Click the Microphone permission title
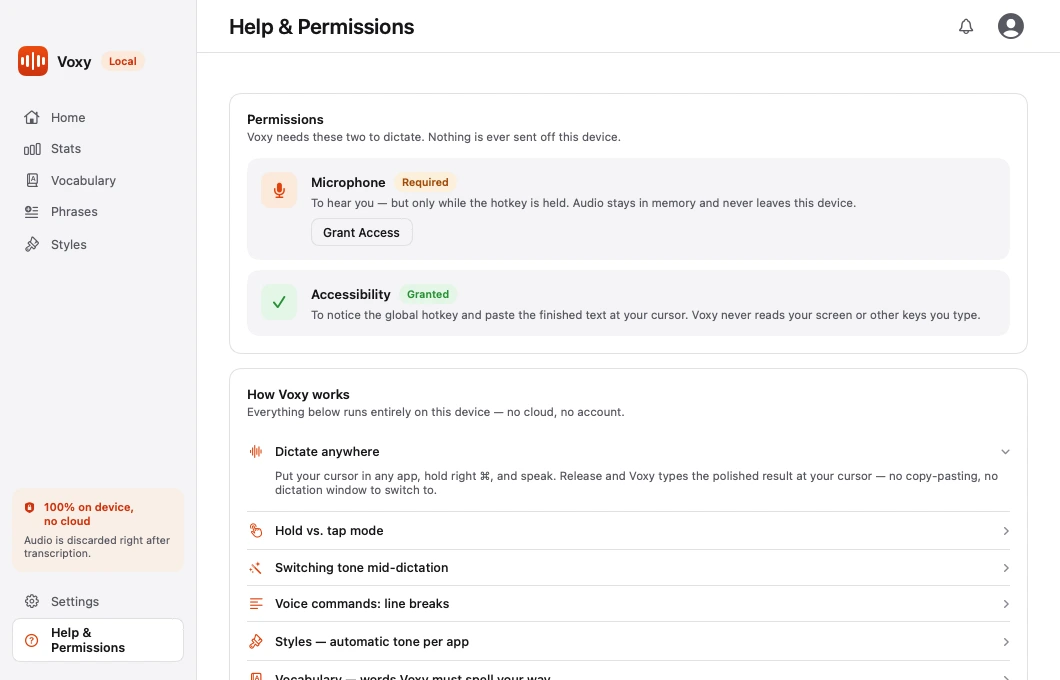 tap(348, 183)
